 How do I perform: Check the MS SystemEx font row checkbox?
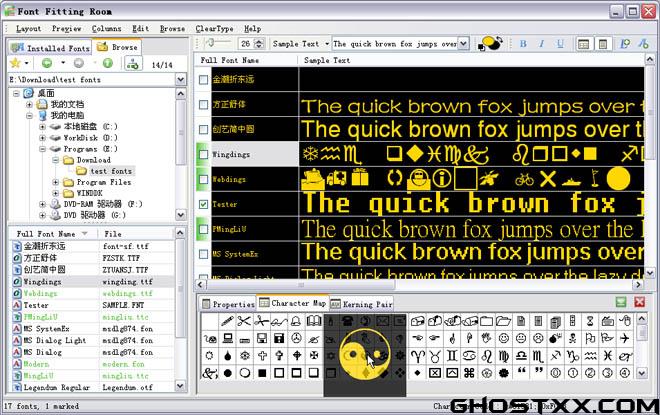coord(203,254)
